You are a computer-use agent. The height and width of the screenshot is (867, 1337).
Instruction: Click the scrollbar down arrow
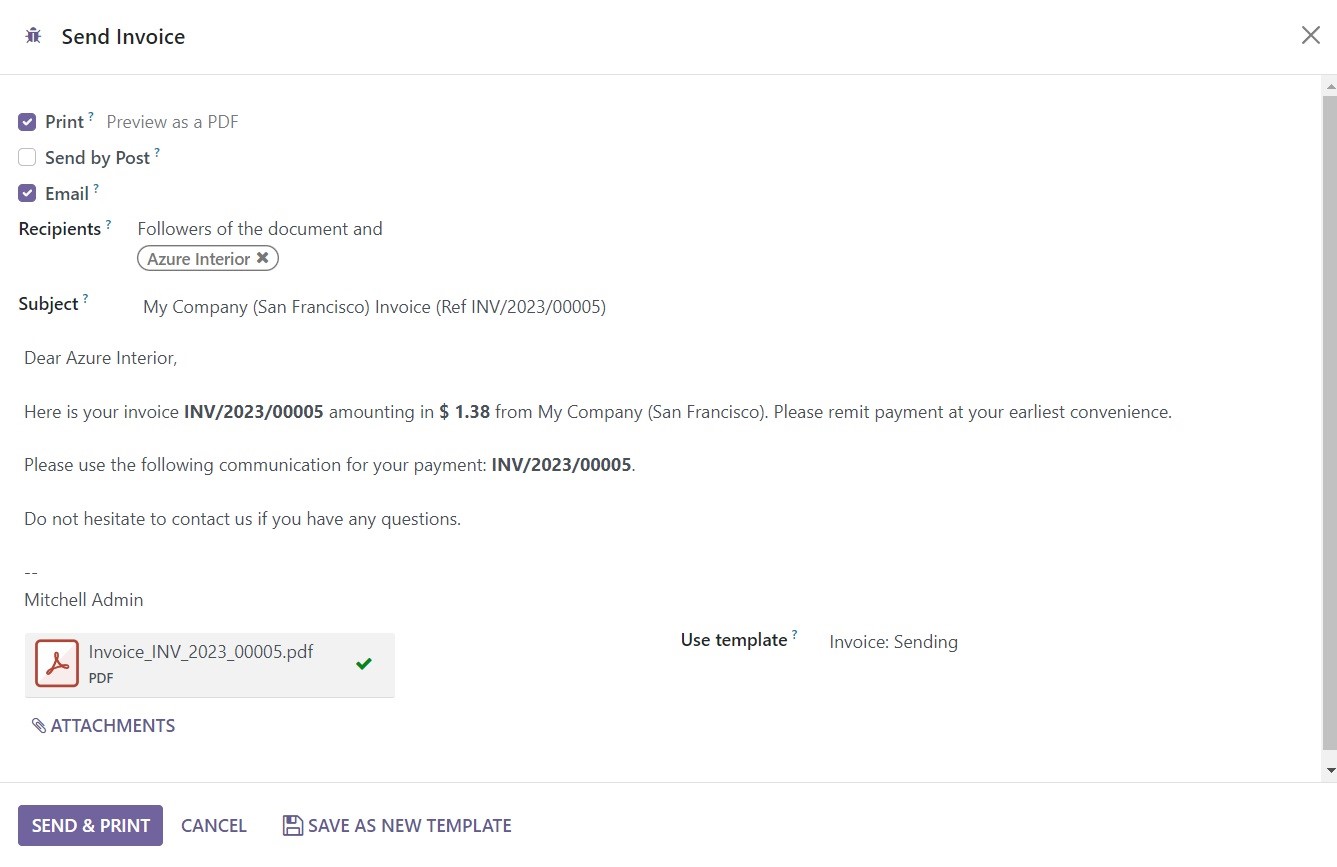click(x=1329, y=771)
